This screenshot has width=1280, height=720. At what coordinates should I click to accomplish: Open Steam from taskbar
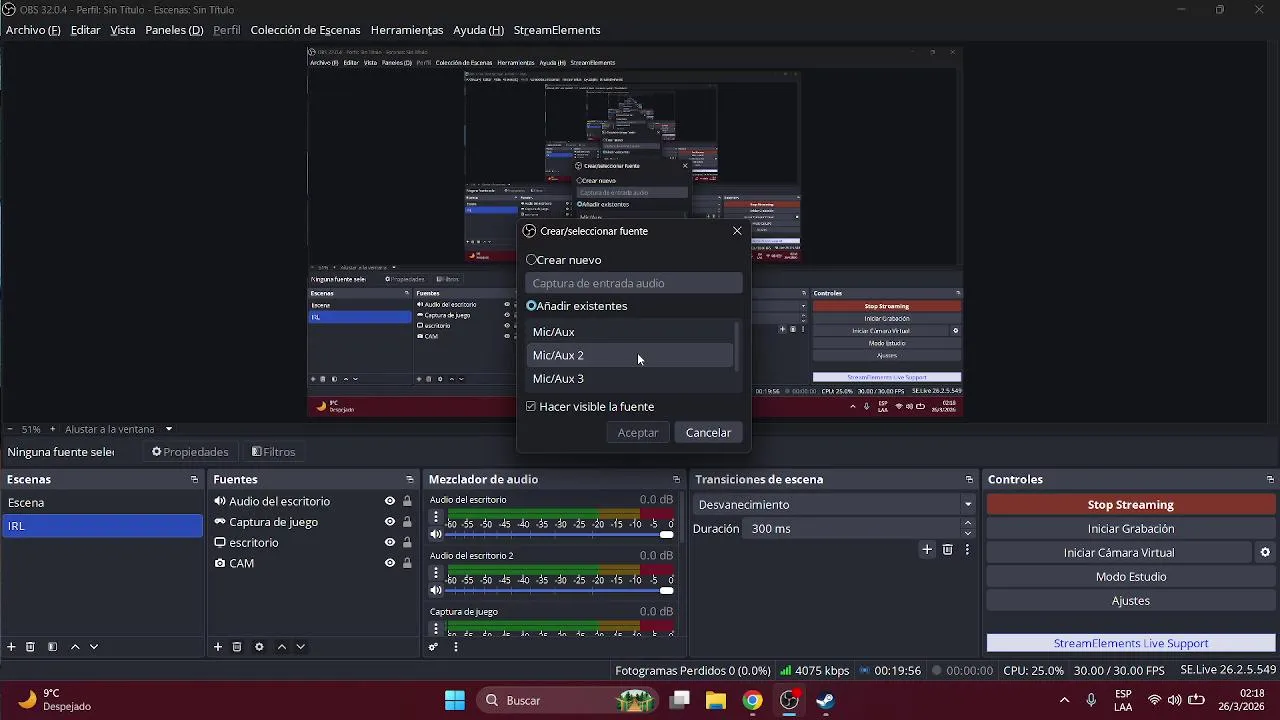click(825, 700)
